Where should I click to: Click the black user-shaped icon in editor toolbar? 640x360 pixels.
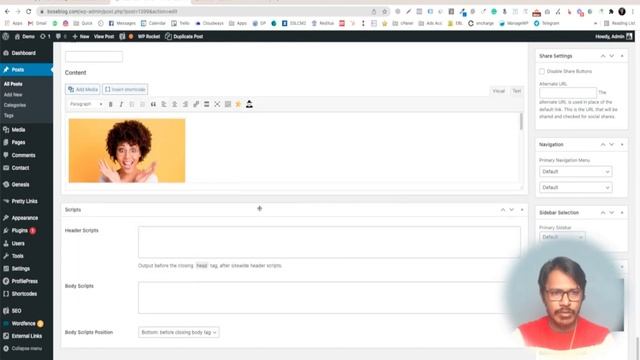pos(249,104)
